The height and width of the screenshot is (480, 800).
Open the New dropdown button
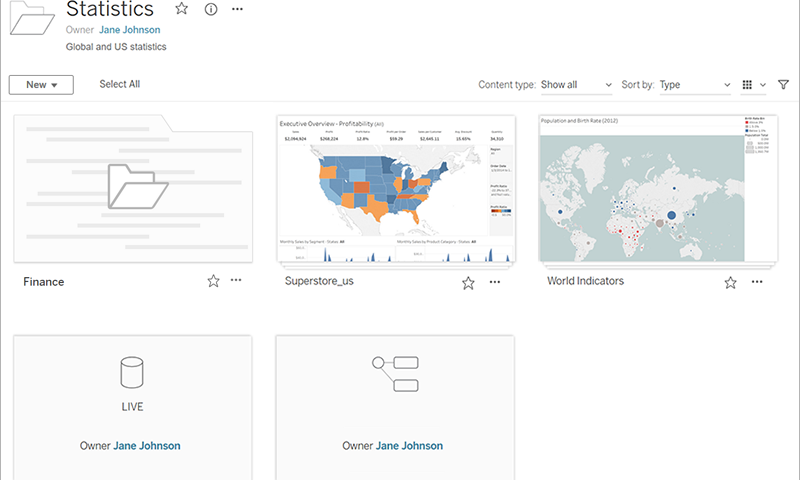[41, 85]
